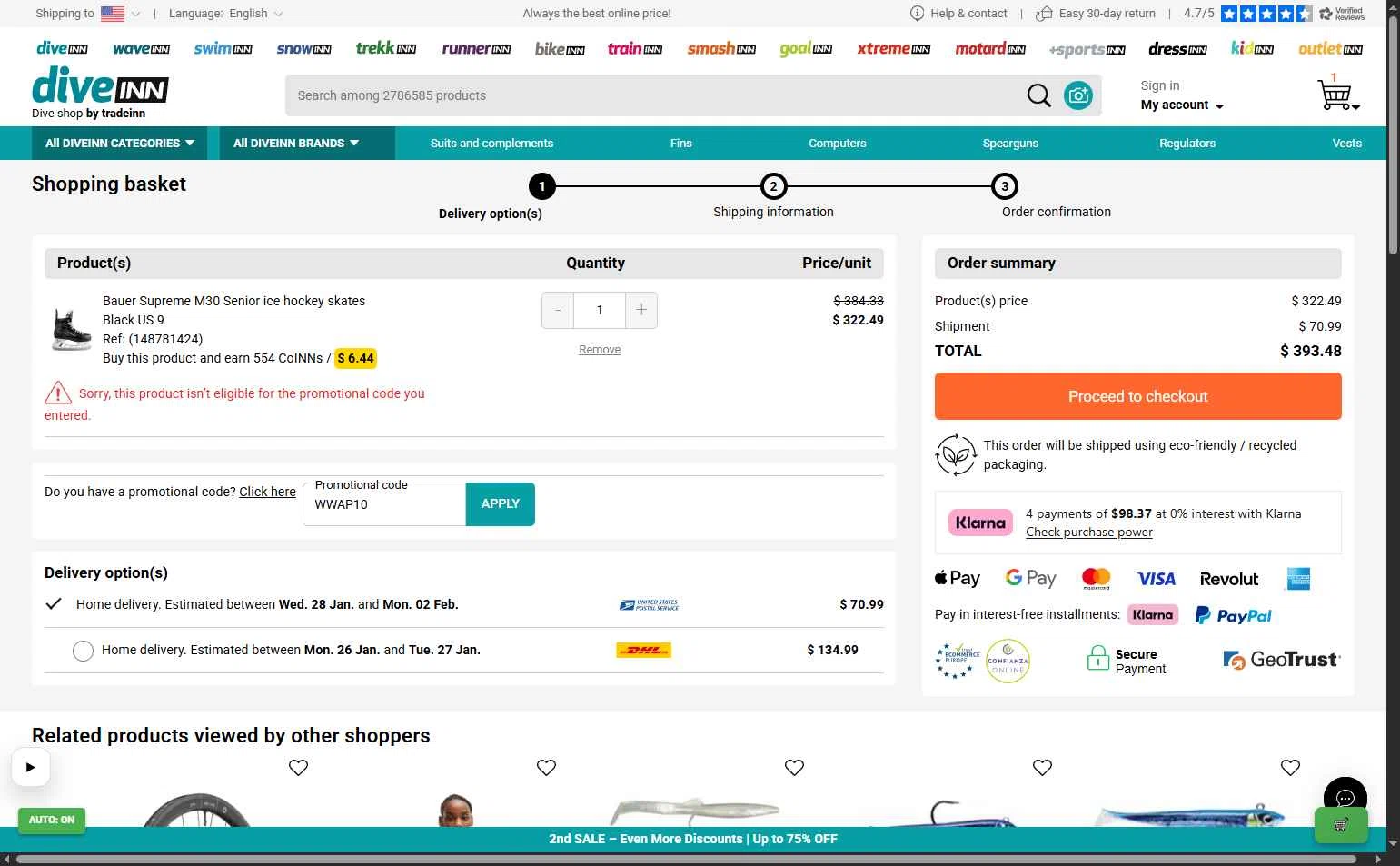The height and width of the screenshot is (866, 1400).
Task: Open the runnerinn store logo
Action: [x=476, y=49]
